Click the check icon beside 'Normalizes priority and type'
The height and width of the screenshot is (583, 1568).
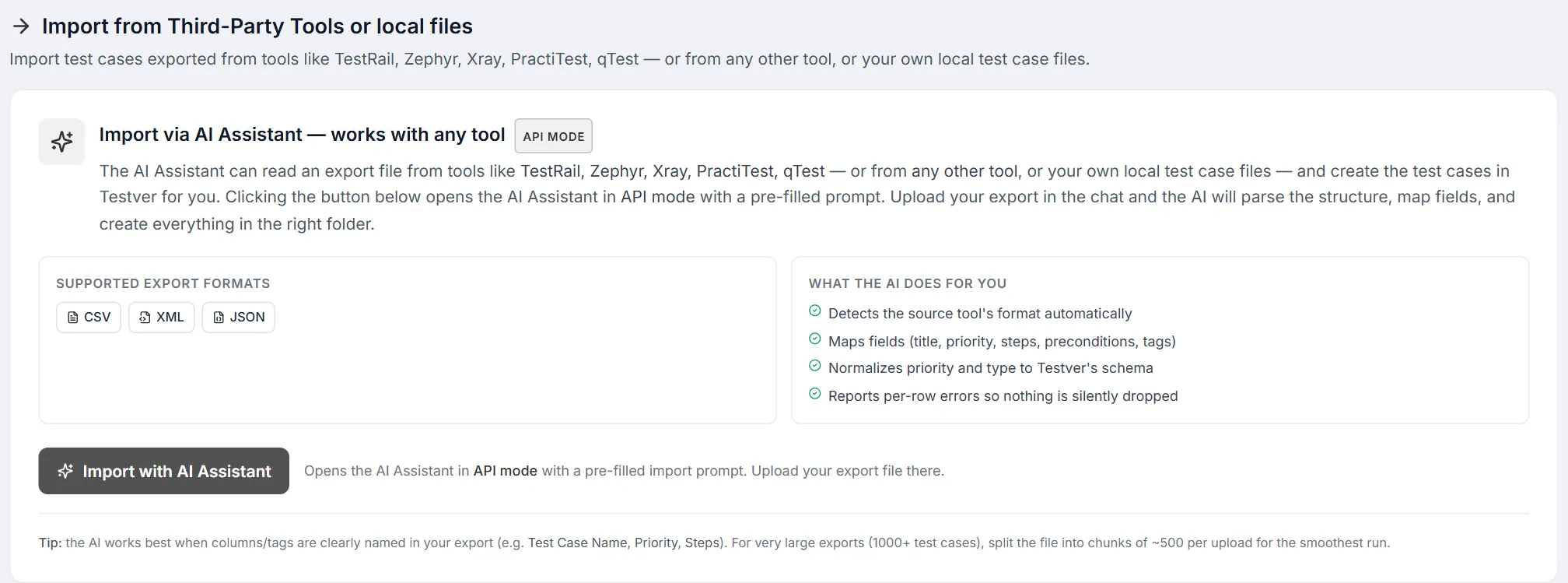click(815, 366)
